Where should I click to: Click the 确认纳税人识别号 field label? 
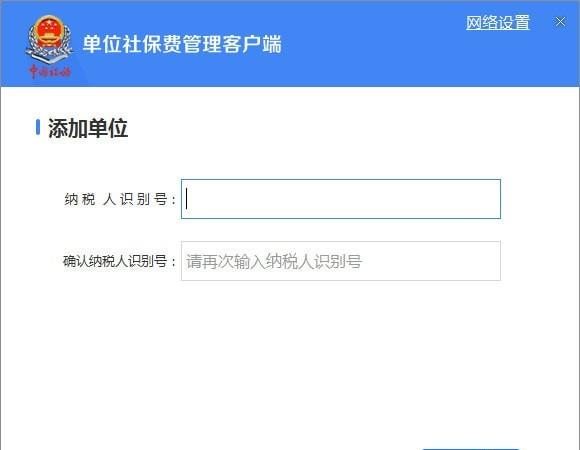tap(119, 261)
